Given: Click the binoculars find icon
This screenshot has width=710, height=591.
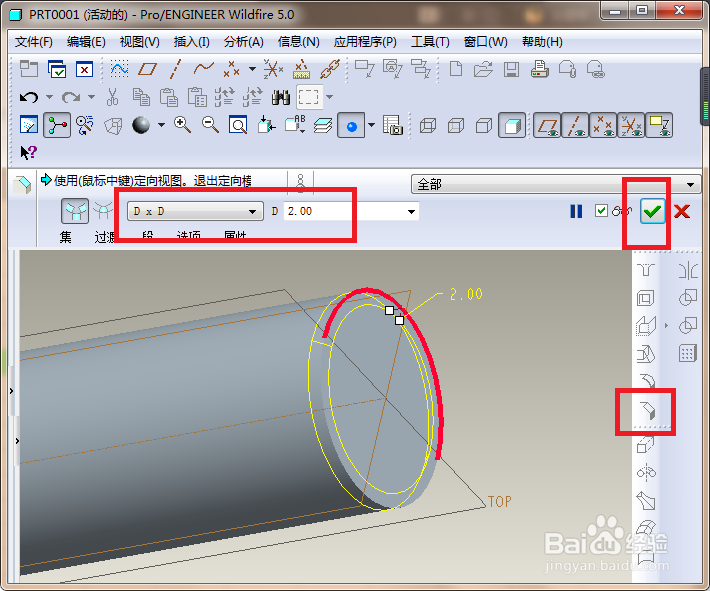Looking at the screenshot, I should [x=281, y=97].
